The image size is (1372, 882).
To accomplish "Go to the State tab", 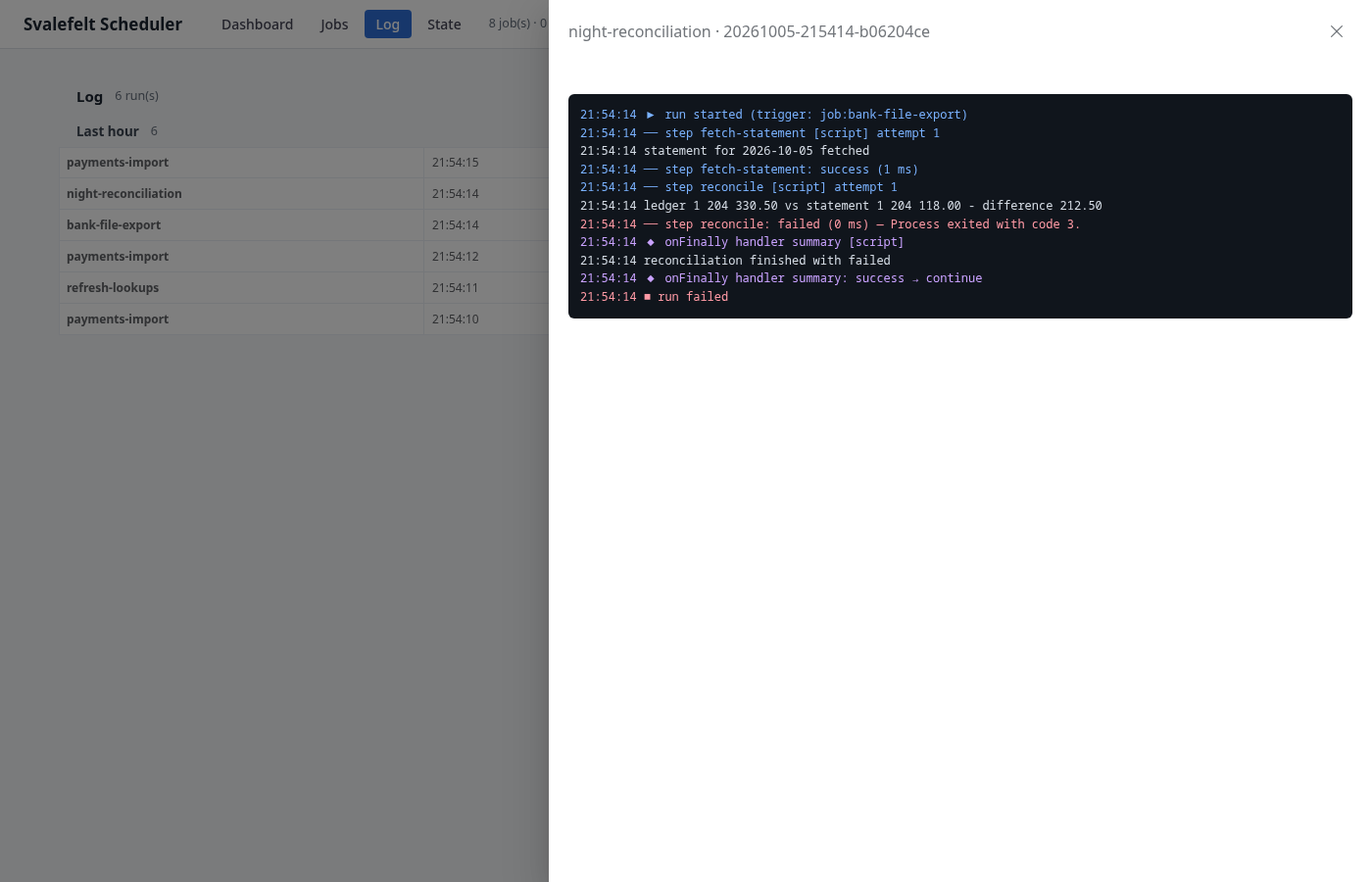I will [444, 24].
